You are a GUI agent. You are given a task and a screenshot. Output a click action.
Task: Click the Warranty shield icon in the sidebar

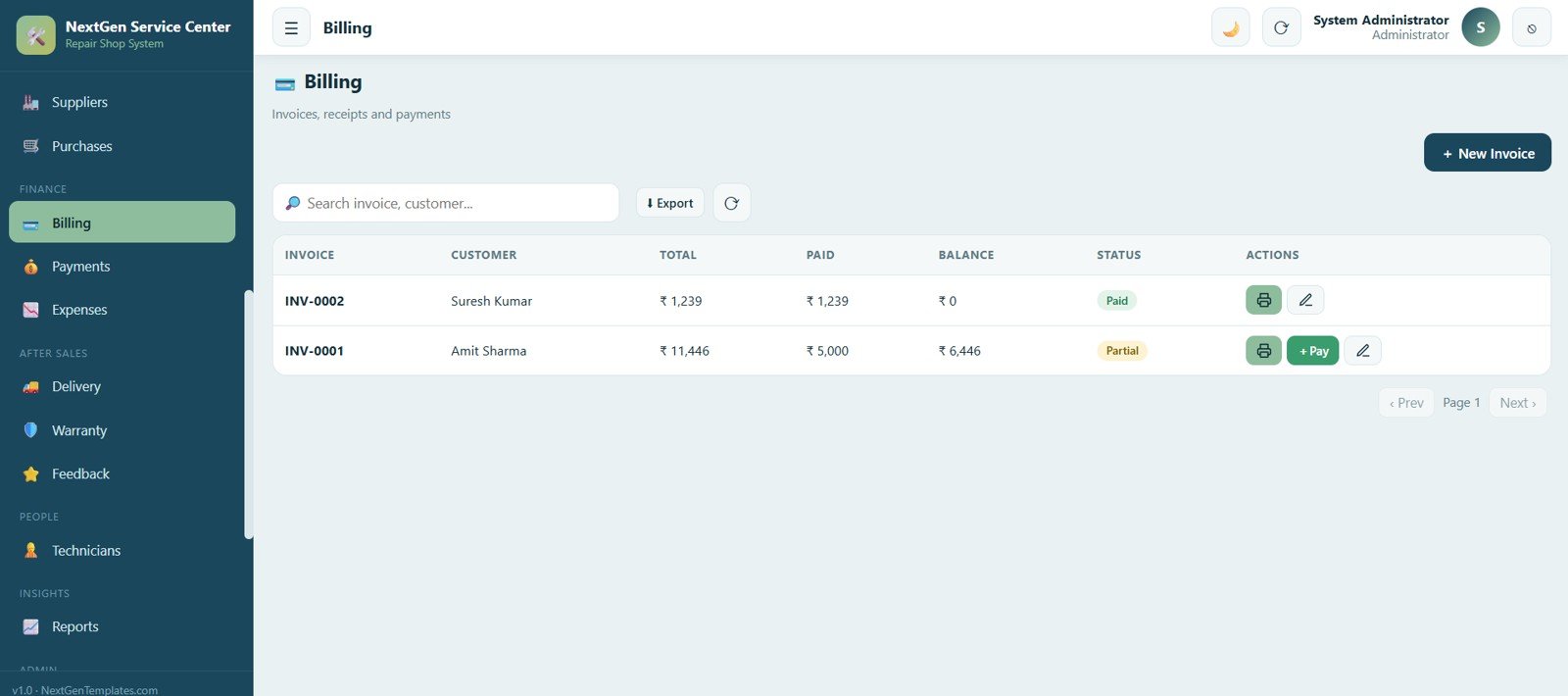(31, 430)
